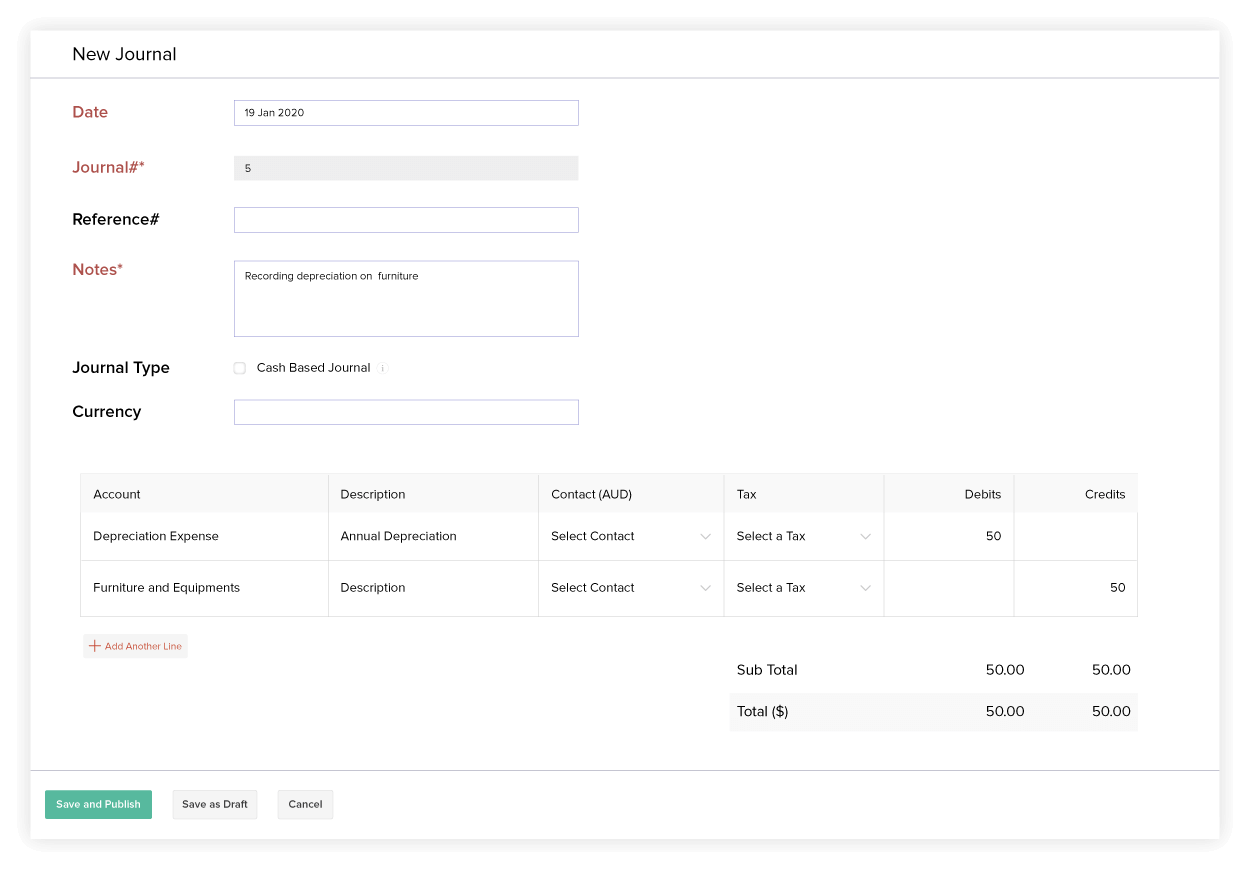Click Add Another Line to insert a row

[x=135, y=646]
